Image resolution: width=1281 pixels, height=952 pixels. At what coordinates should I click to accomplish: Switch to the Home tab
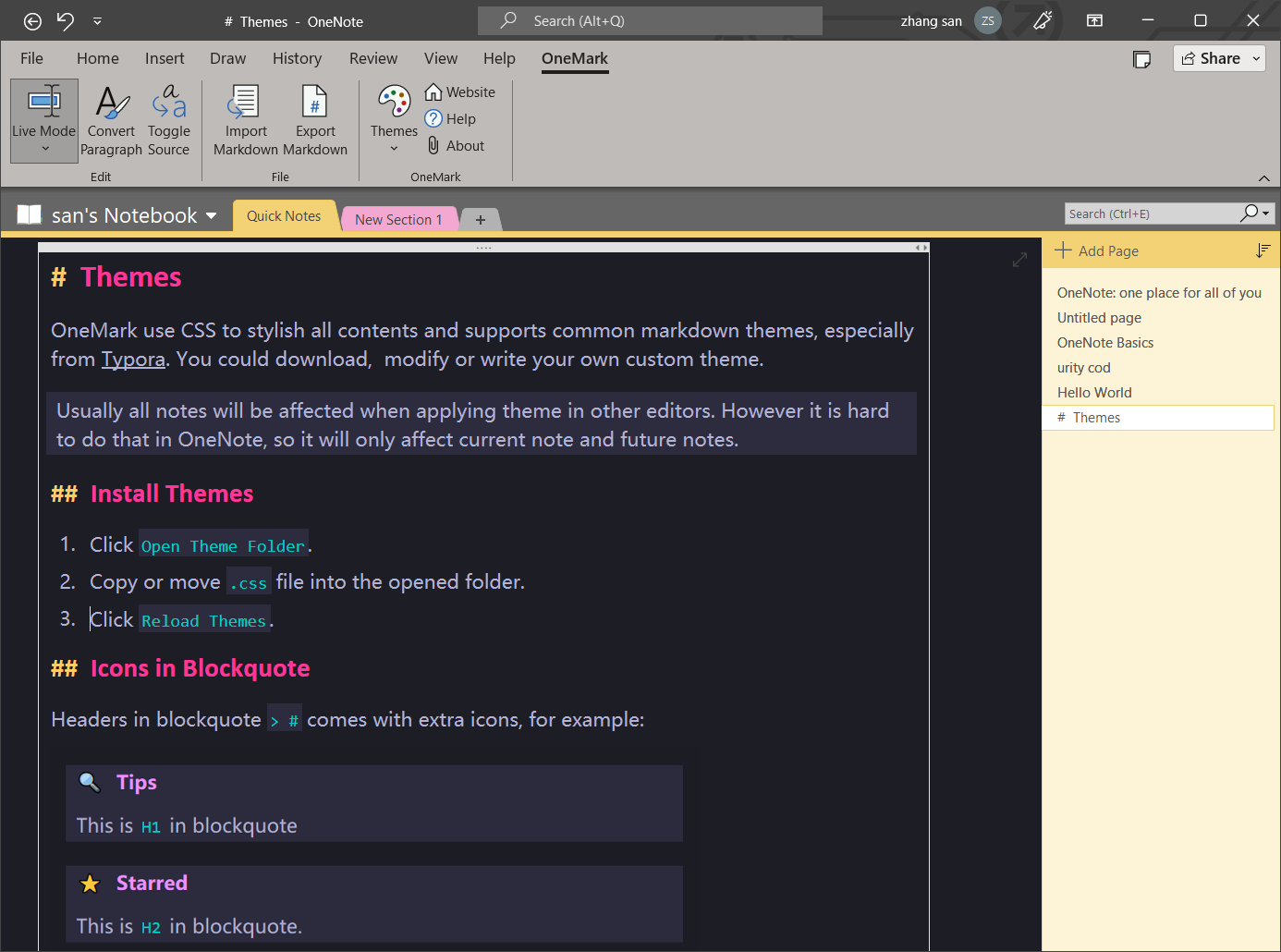pos(98,58)
